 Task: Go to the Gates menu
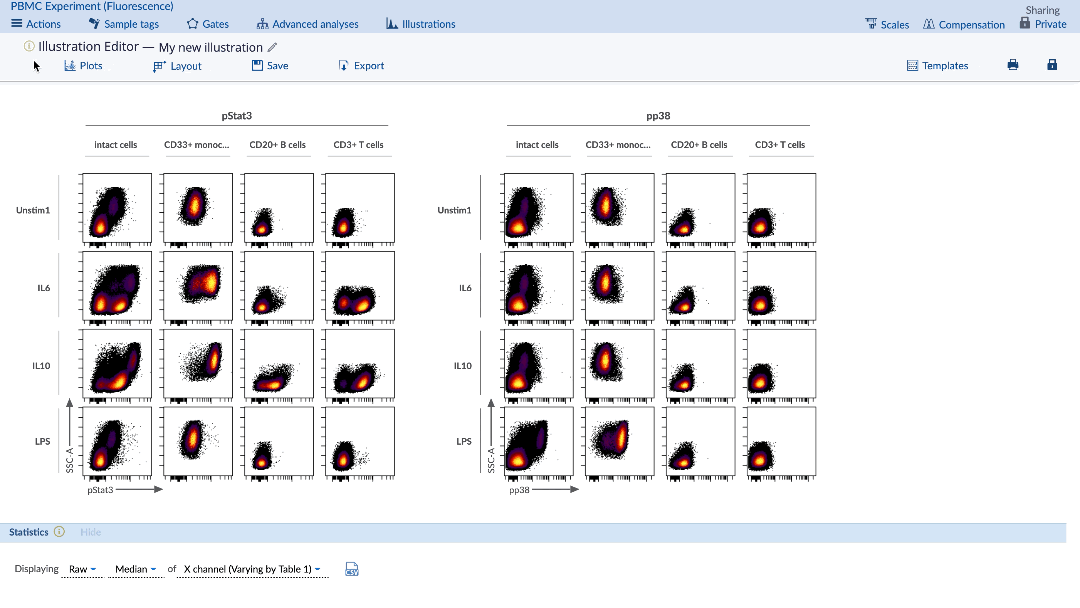(208, 24)
